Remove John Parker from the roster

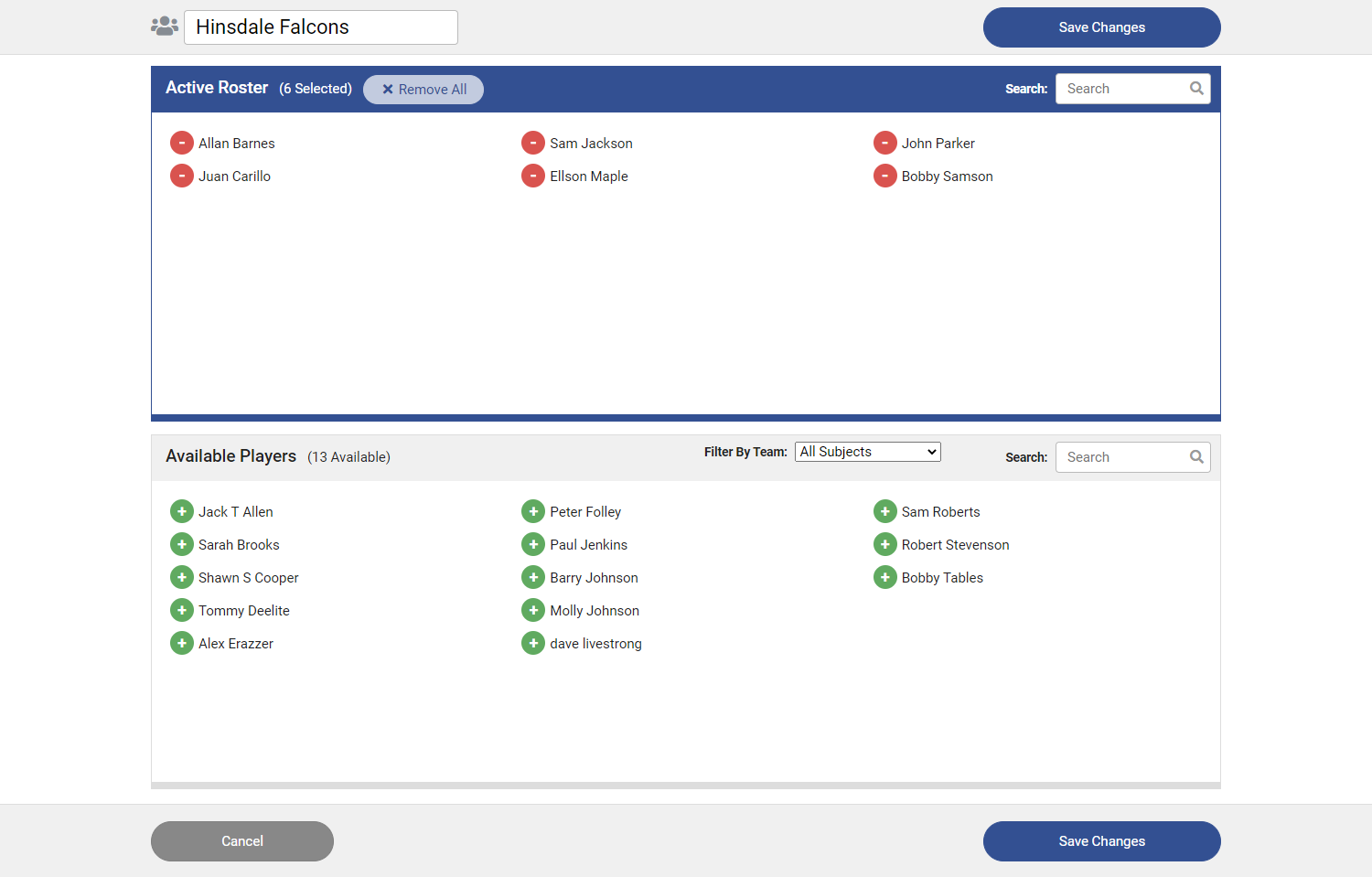point(884,143)
